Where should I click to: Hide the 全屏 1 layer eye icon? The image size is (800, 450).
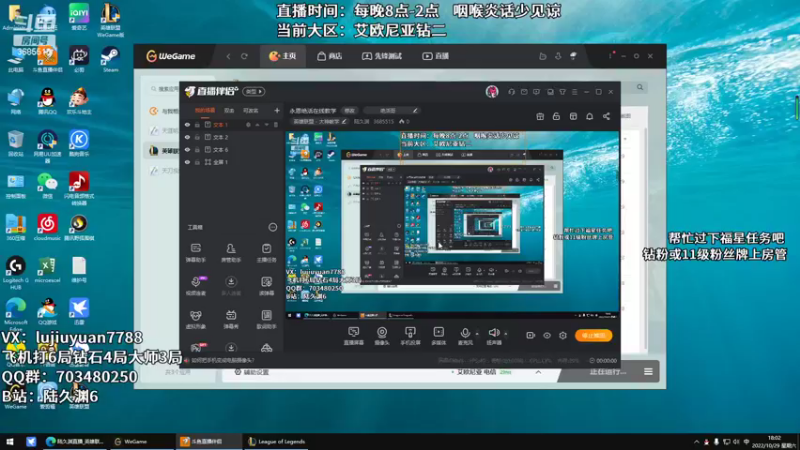[x=187, y=162]
